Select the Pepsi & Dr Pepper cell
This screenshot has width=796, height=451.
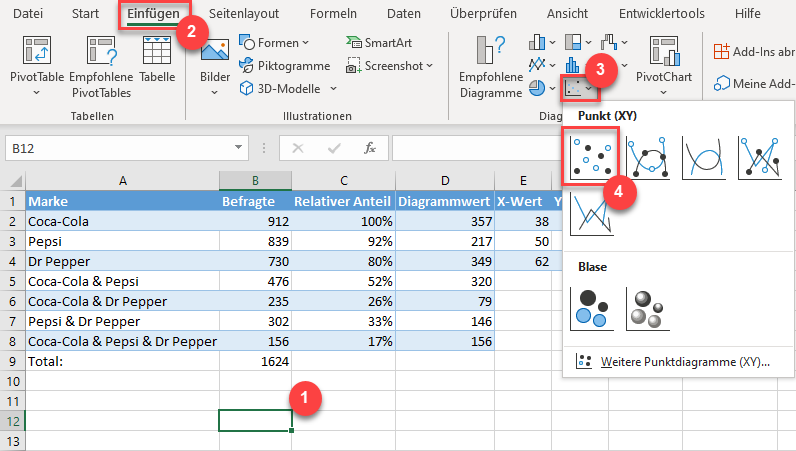122,321
